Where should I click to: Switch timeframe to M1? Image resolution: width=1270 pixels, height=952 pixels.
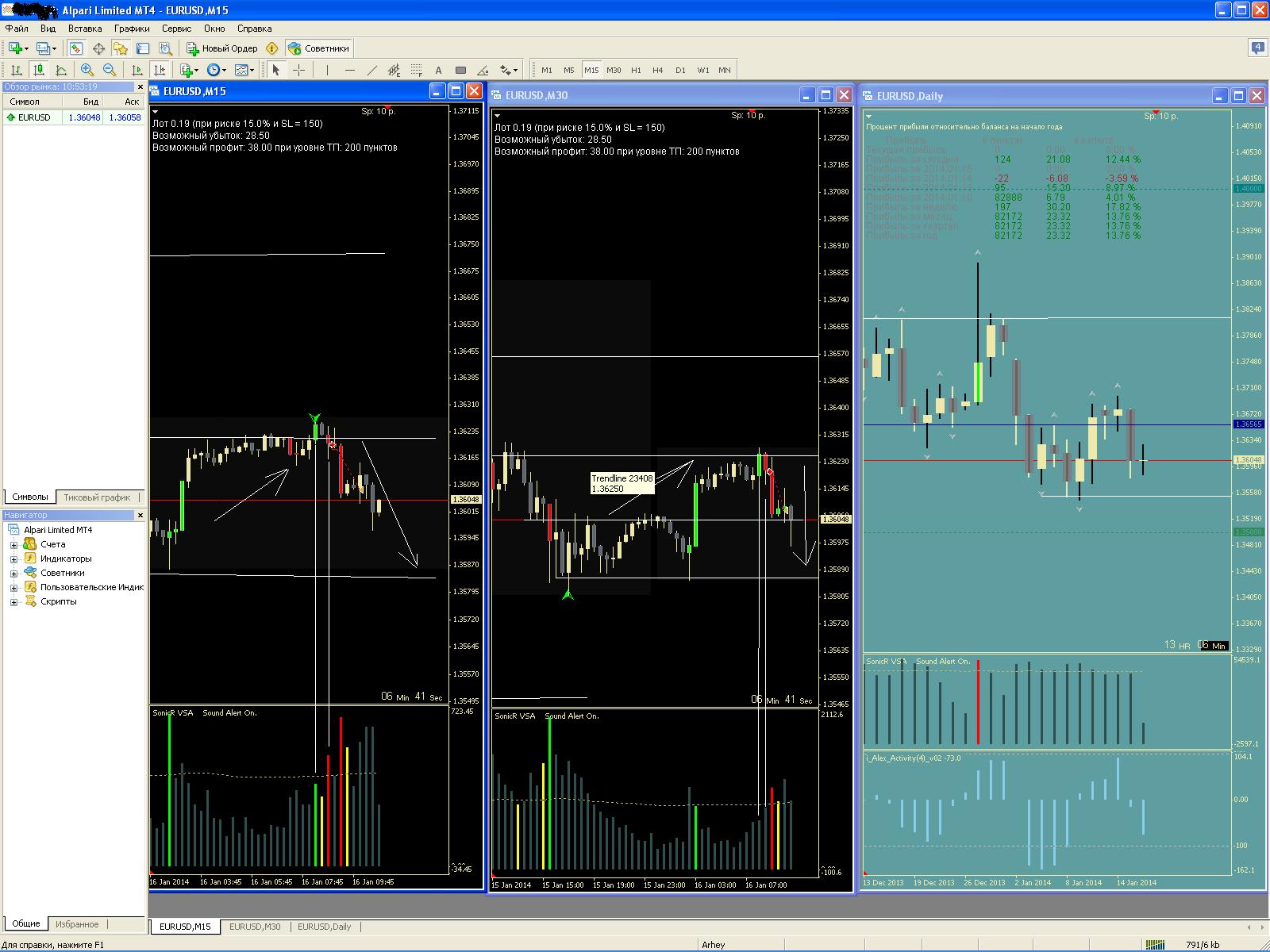(x=546, y=70)
